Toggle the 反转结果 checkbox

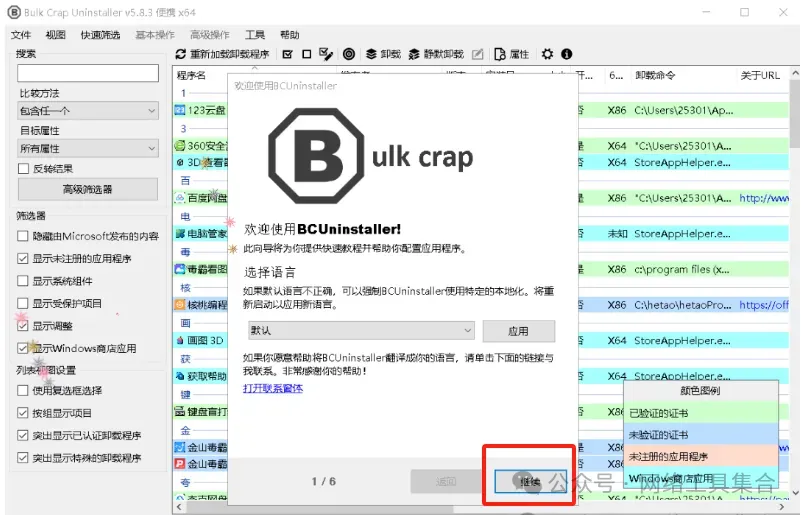(x=23, y=169)
